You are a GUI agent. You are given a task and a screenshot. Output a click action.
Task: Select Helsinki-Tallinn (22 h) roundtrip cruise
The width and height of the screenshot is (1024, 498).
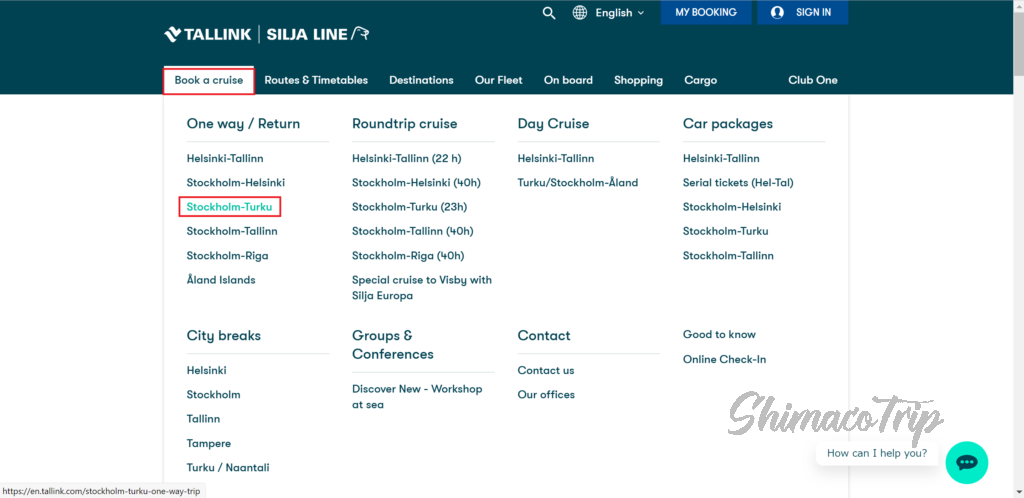pyautogui.click(x=406, y=158)
